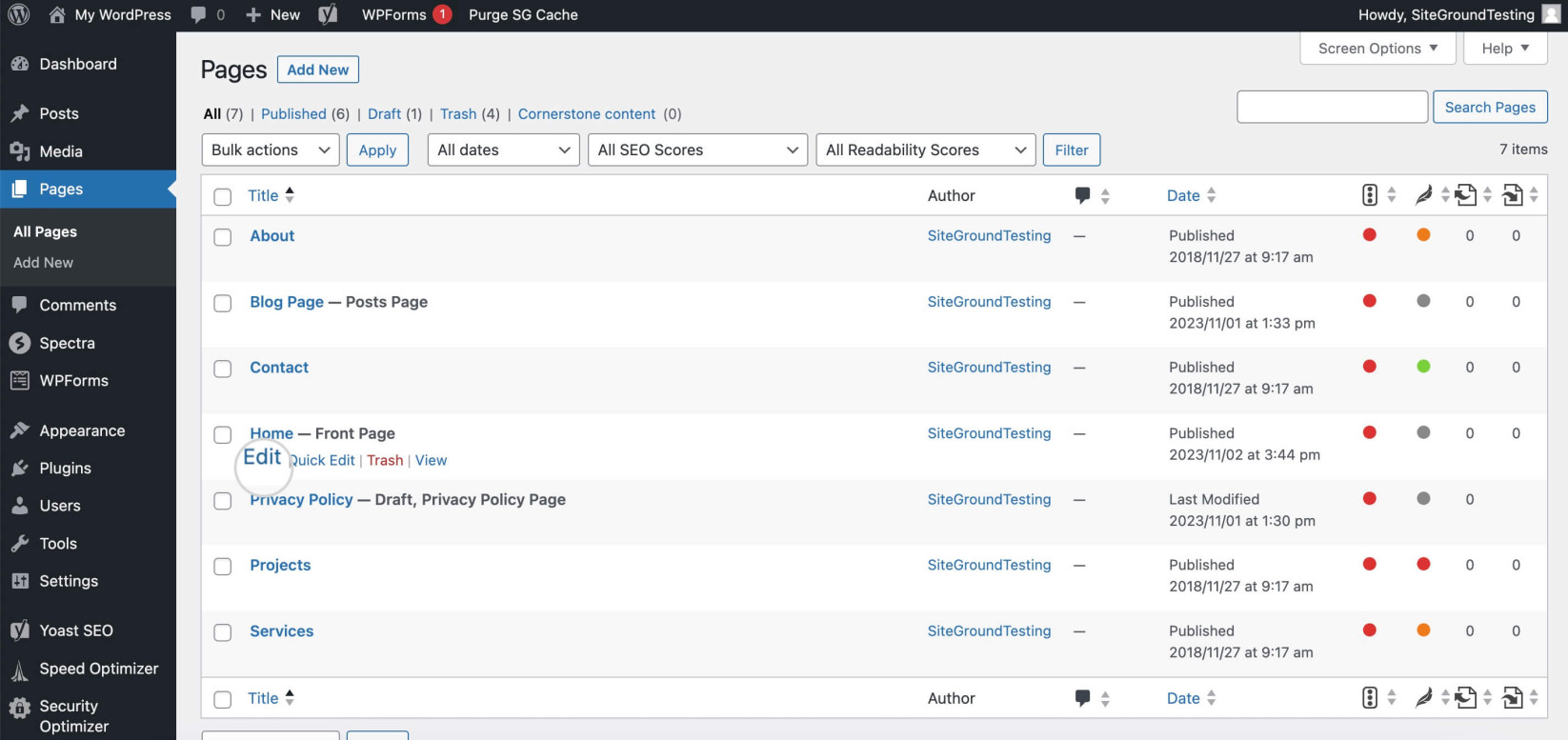Filter by Published pages
Viewport: 1568px width, 740px height.
pos(293,113)
